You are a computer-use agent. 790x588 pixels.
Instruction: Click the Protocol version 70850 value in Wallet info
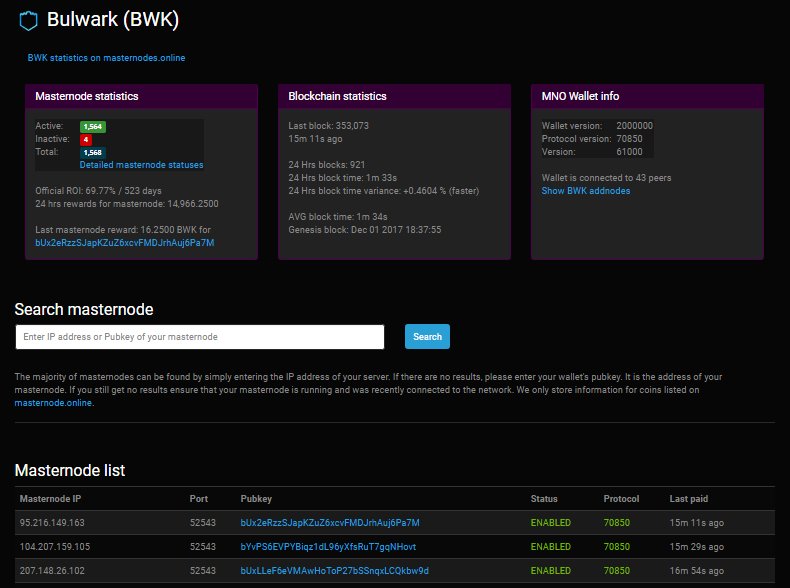(x=629, y=139)
